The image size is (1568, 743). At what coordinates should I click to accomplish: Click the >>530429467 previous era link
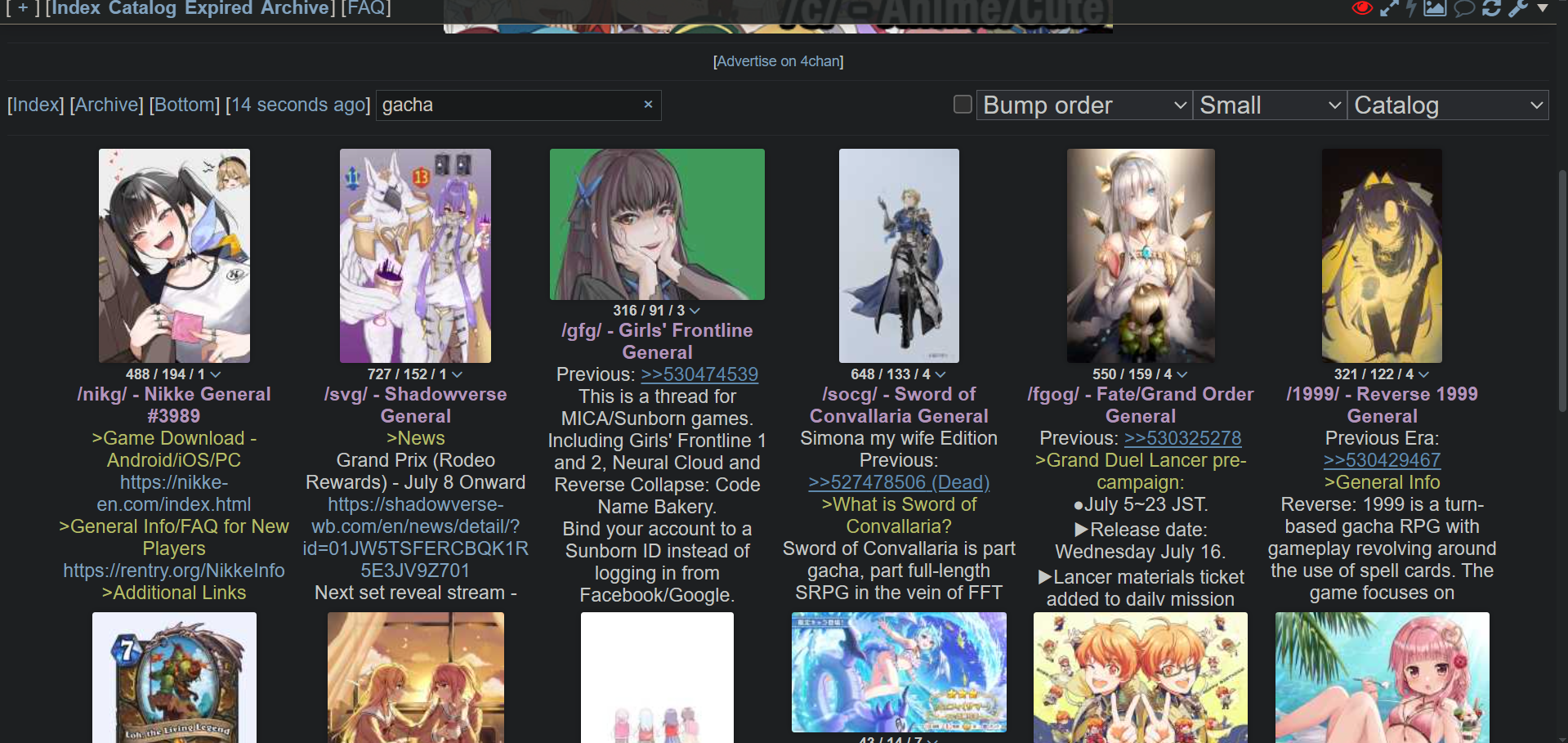coord(1382,460)
